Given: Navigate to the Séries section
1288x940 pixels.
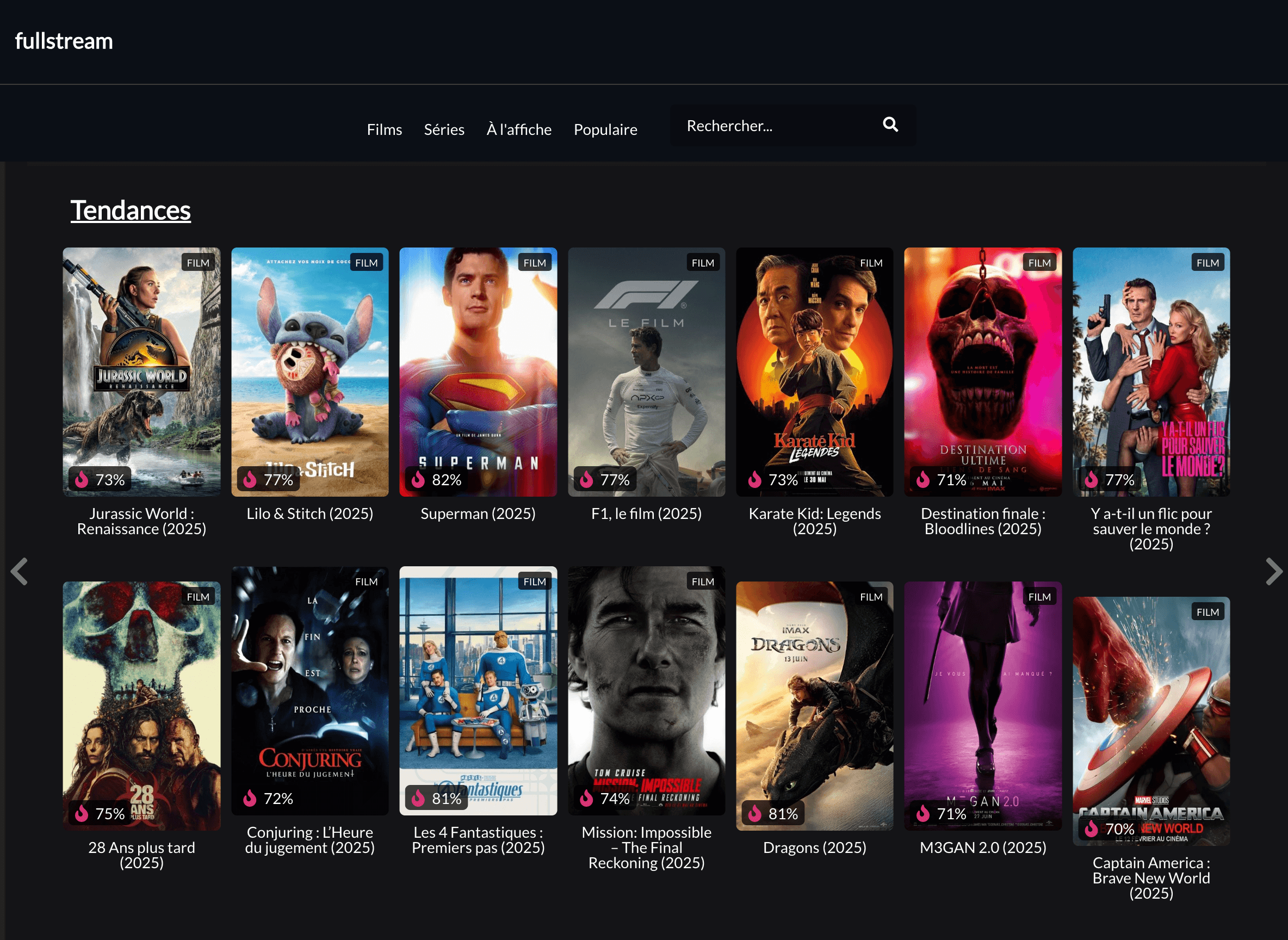Looking at the screenshot, I should (x=444, y=129).
